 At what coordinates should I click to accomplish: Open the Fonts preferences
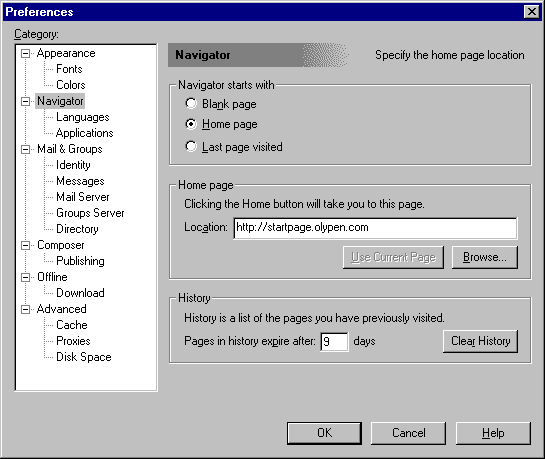[x=69, y=69]
